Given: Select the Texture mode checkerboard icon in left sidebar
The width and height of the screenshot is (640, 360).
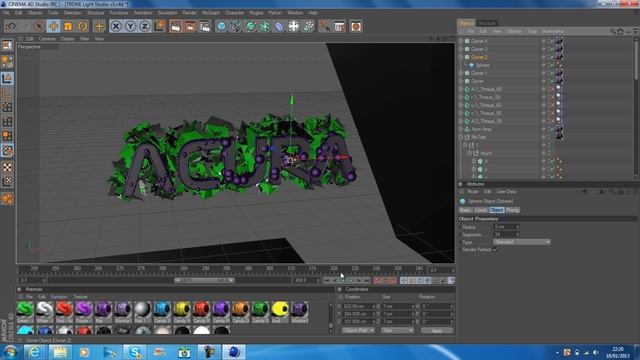Looking at the screenshot, I should pos(7,167).
